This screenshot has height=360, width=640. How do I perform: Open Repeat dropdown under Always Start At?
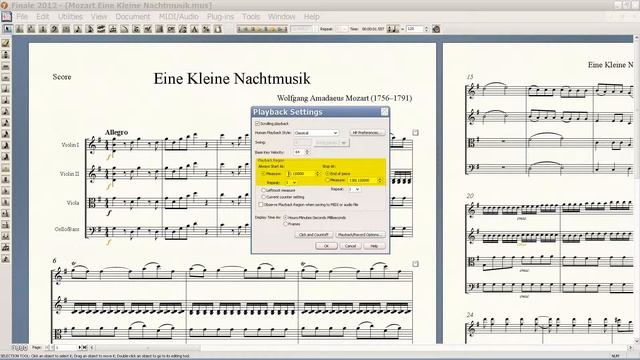tap(291, 182)
